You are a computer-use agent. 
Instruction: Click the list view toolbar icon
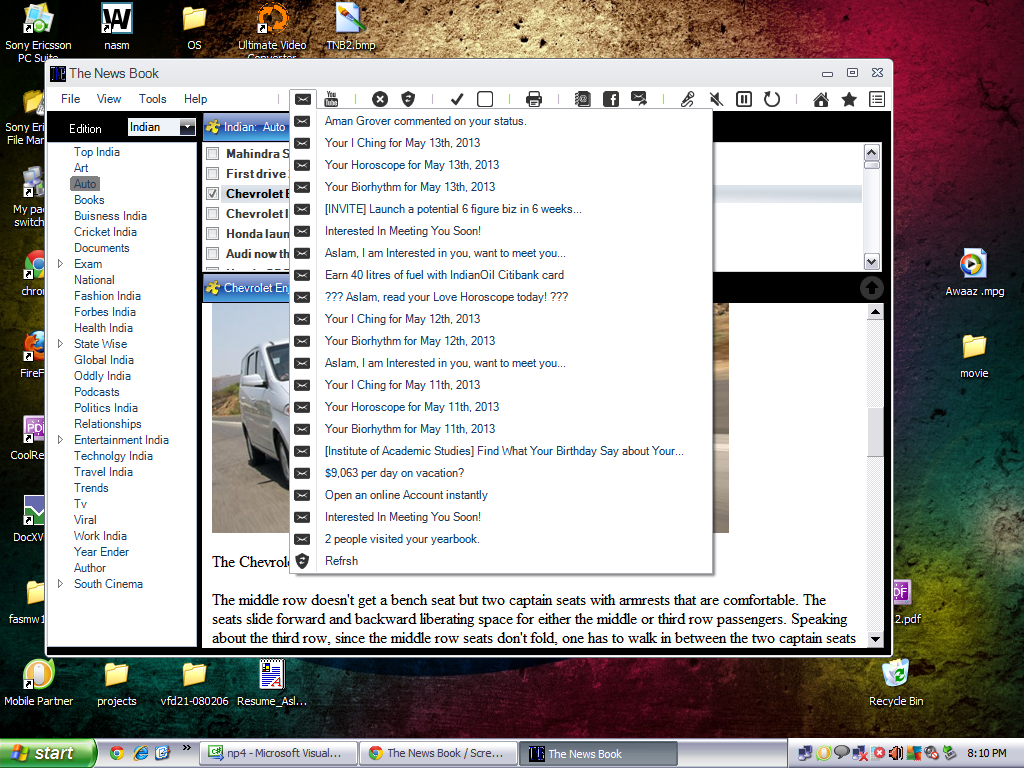point(877,99)
